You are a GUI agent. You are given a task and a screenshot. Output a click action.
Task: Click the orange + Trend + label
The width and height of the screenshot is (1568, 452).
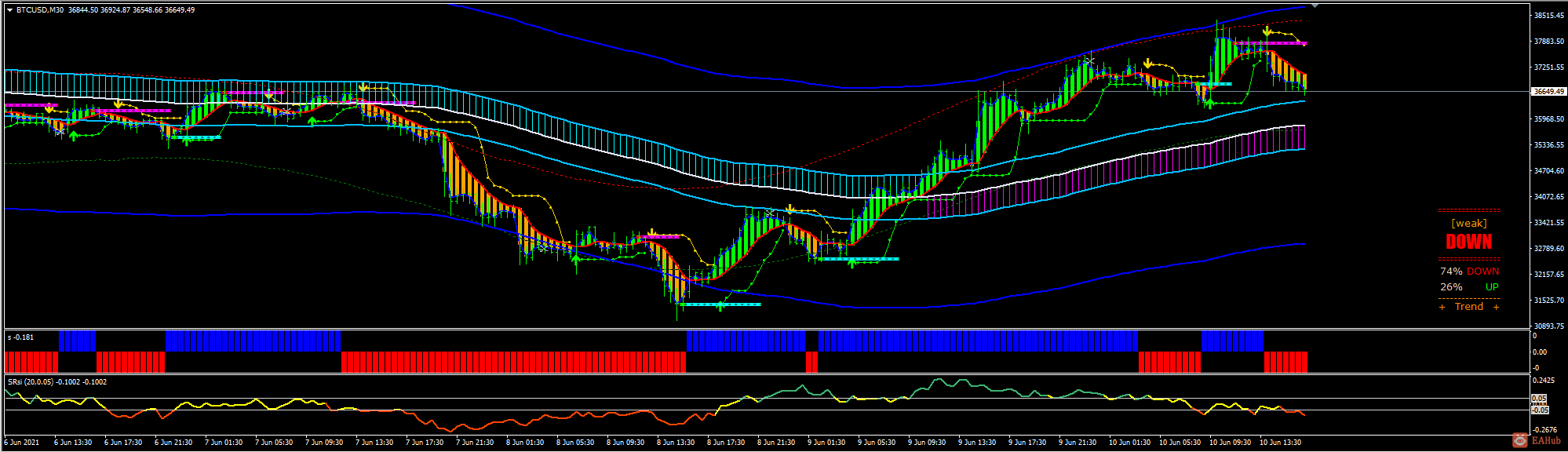(1468, 307)
